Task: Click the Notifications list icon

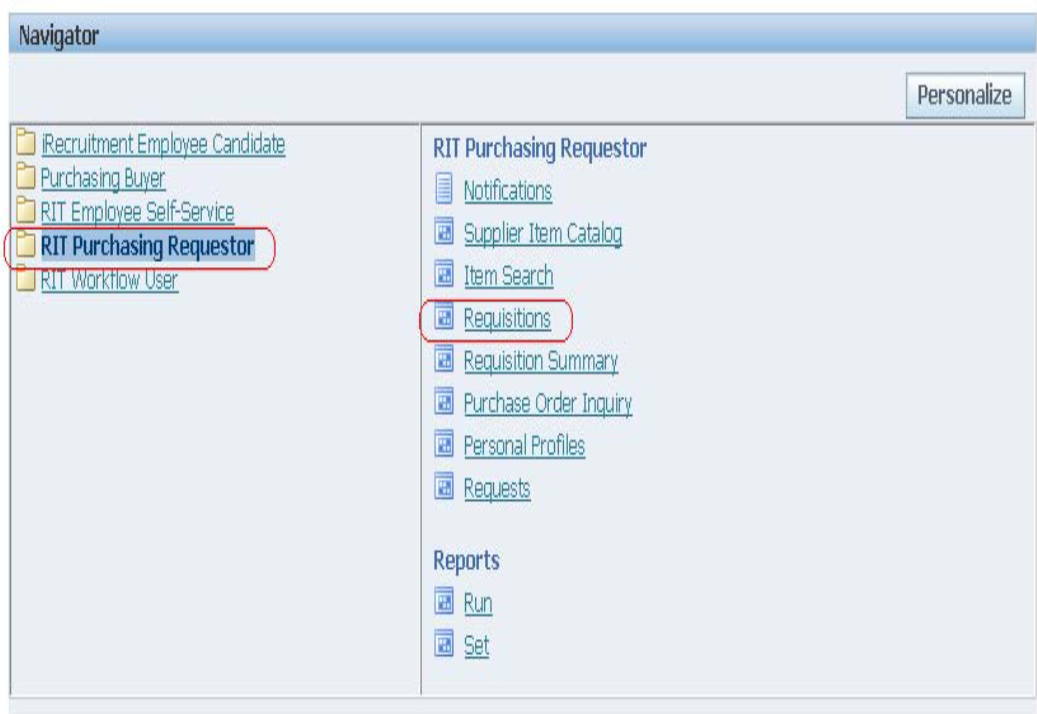Action: point(444,190)
